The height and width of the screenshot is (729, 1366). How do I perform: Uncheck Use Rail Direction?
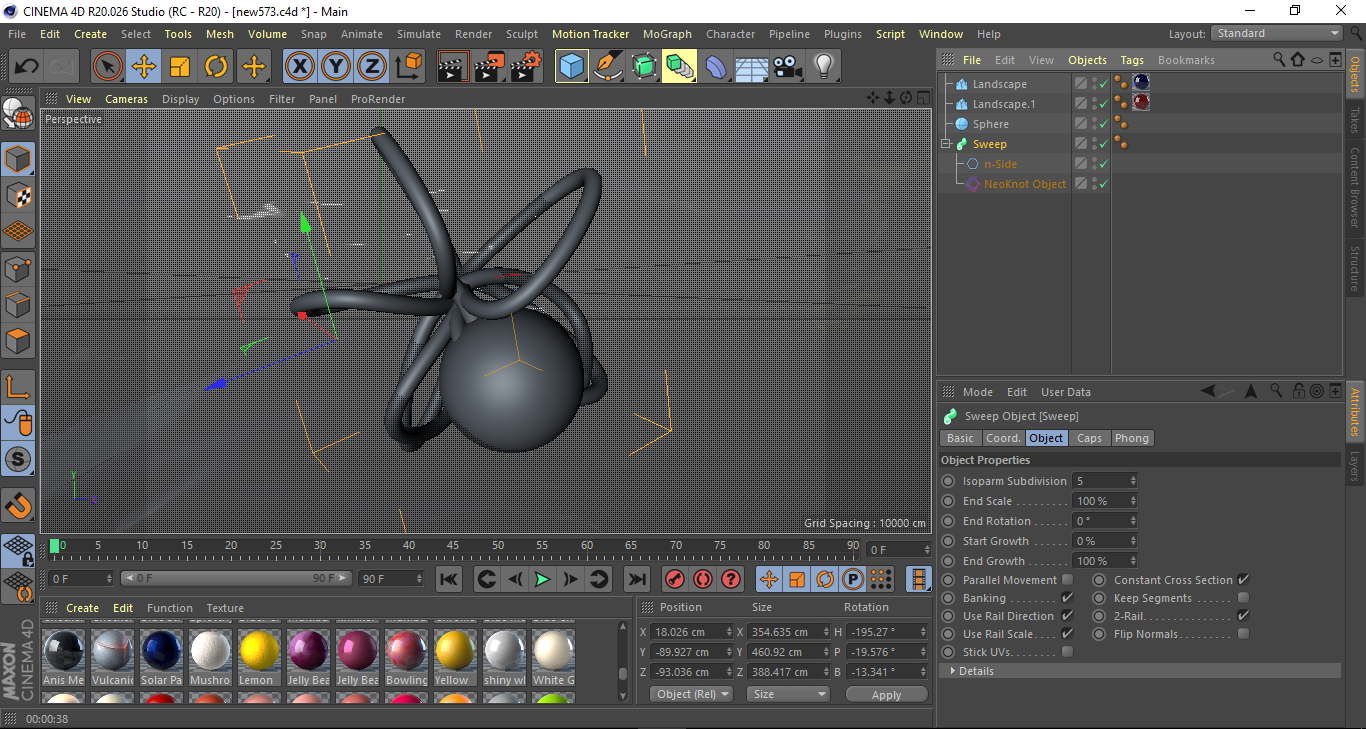tap(1067, 616)
